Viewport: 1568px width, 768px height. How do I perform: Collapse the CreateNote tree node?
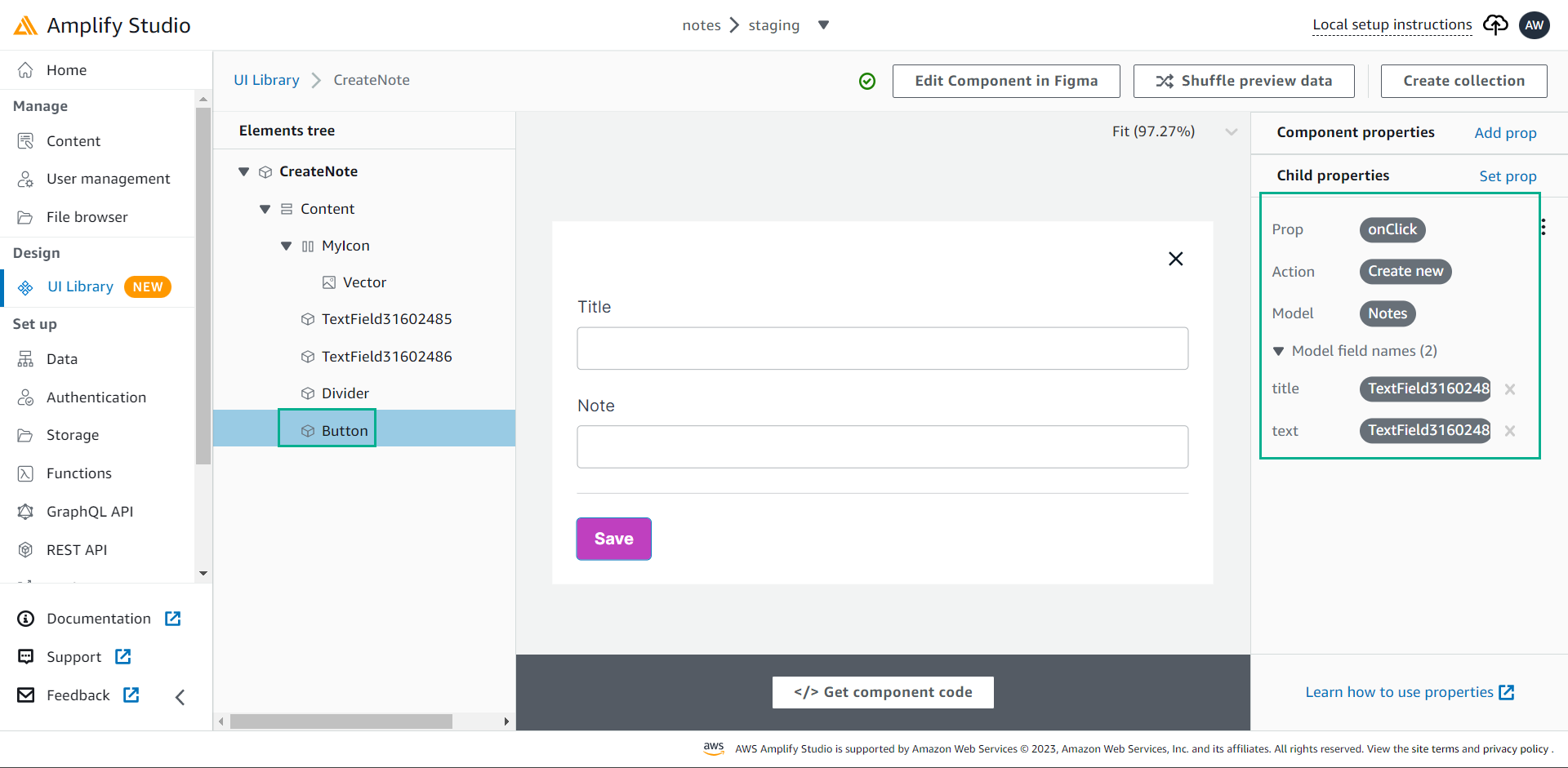[x=243, y=171]
